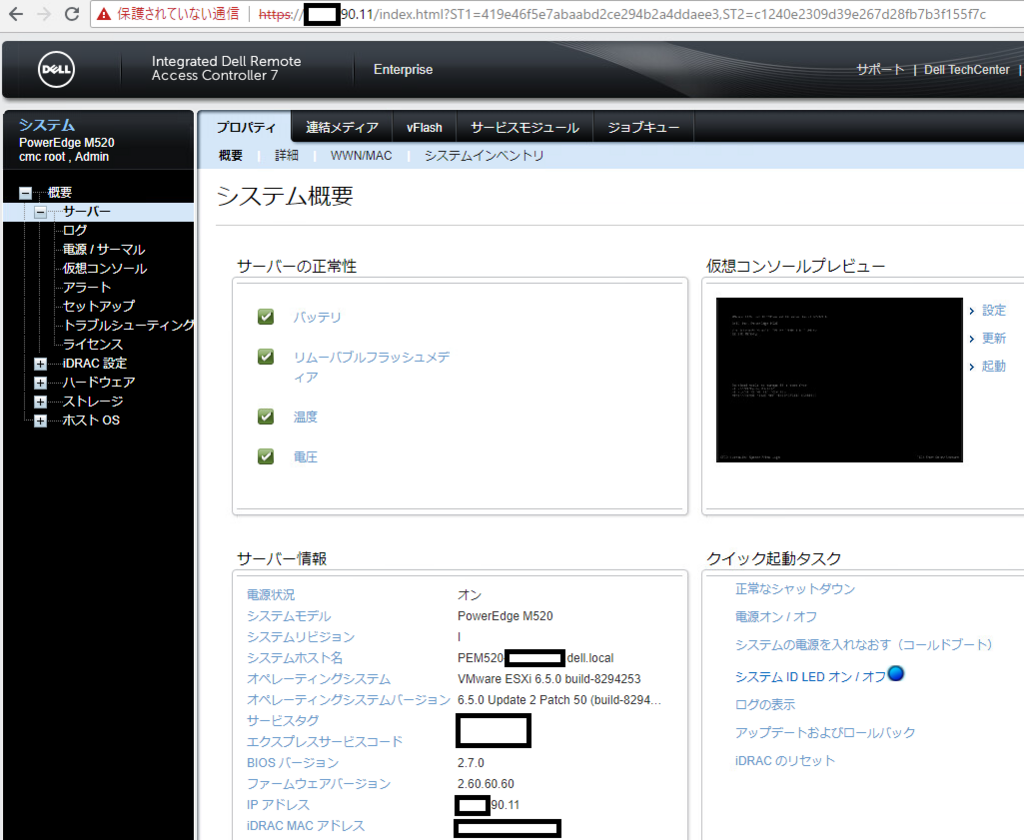Open アップデートおよびロールバック quick task
Image resolution: width=1024 pixels, height=840 pixels.
coord(825,732)
